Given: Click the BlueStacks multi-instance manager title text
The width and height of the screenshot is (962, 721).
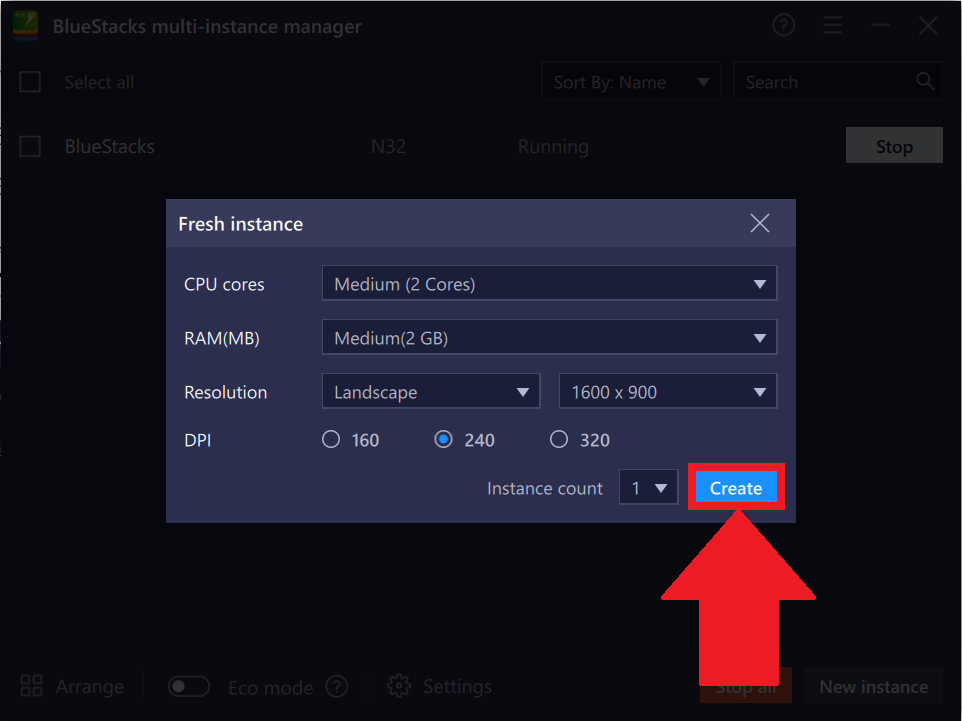Looking at the screenshot, I should (207, 26).
